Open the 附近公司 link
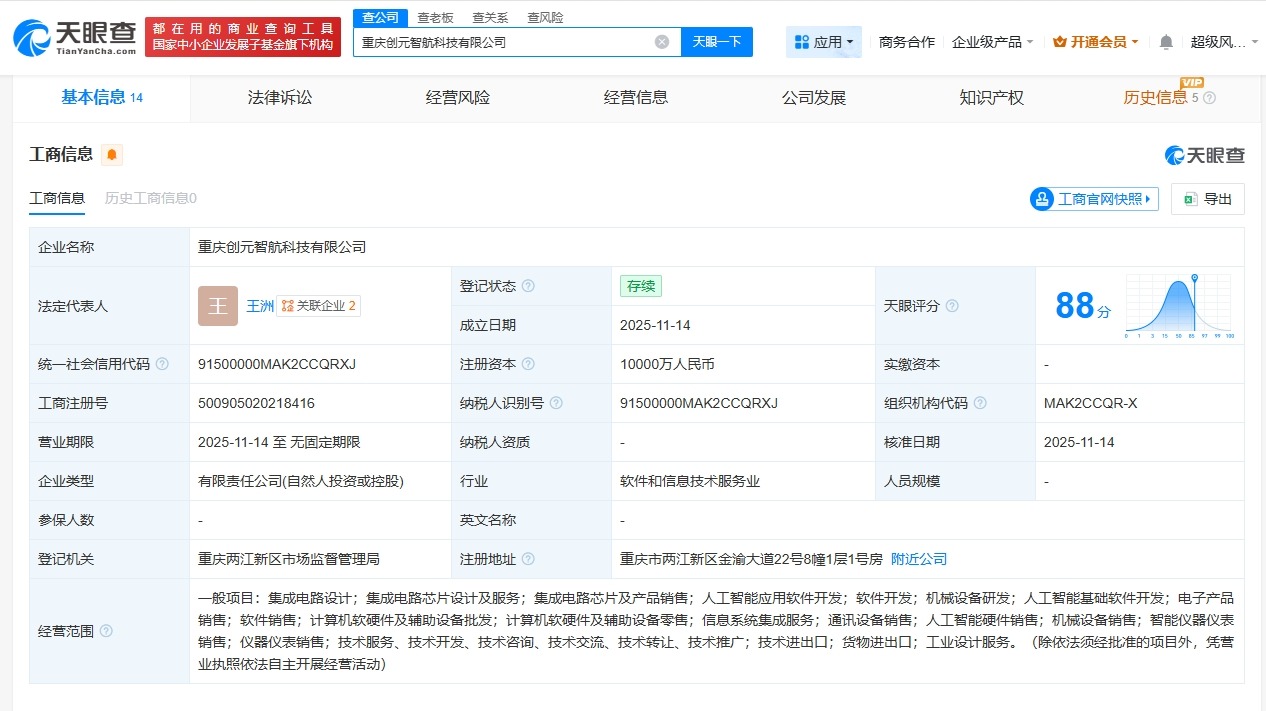The width and height of the screenshot is (1266, 711). 918,558
